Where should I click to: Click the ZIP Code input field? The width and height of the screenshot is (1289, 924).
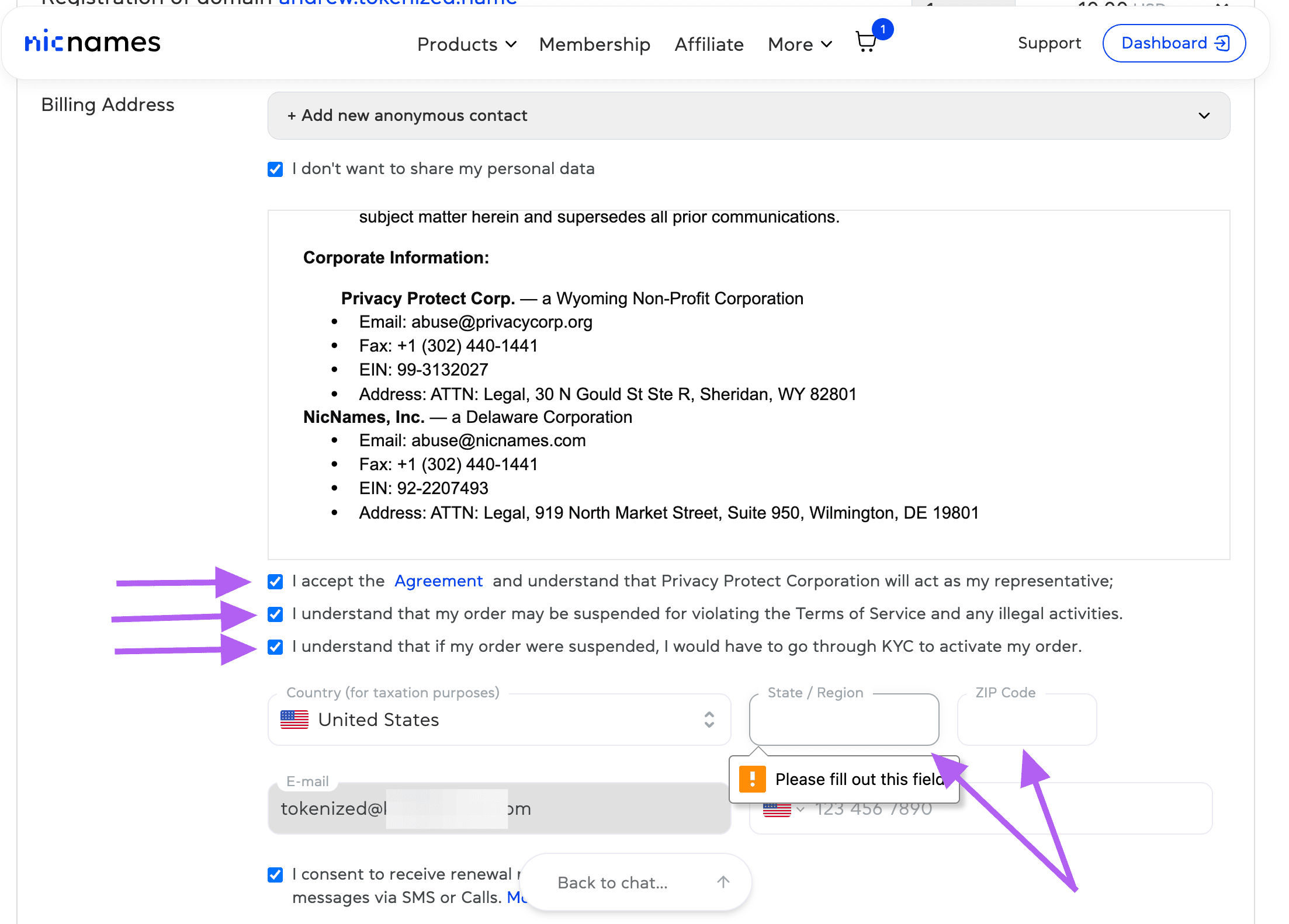[x=1027, y=721]
